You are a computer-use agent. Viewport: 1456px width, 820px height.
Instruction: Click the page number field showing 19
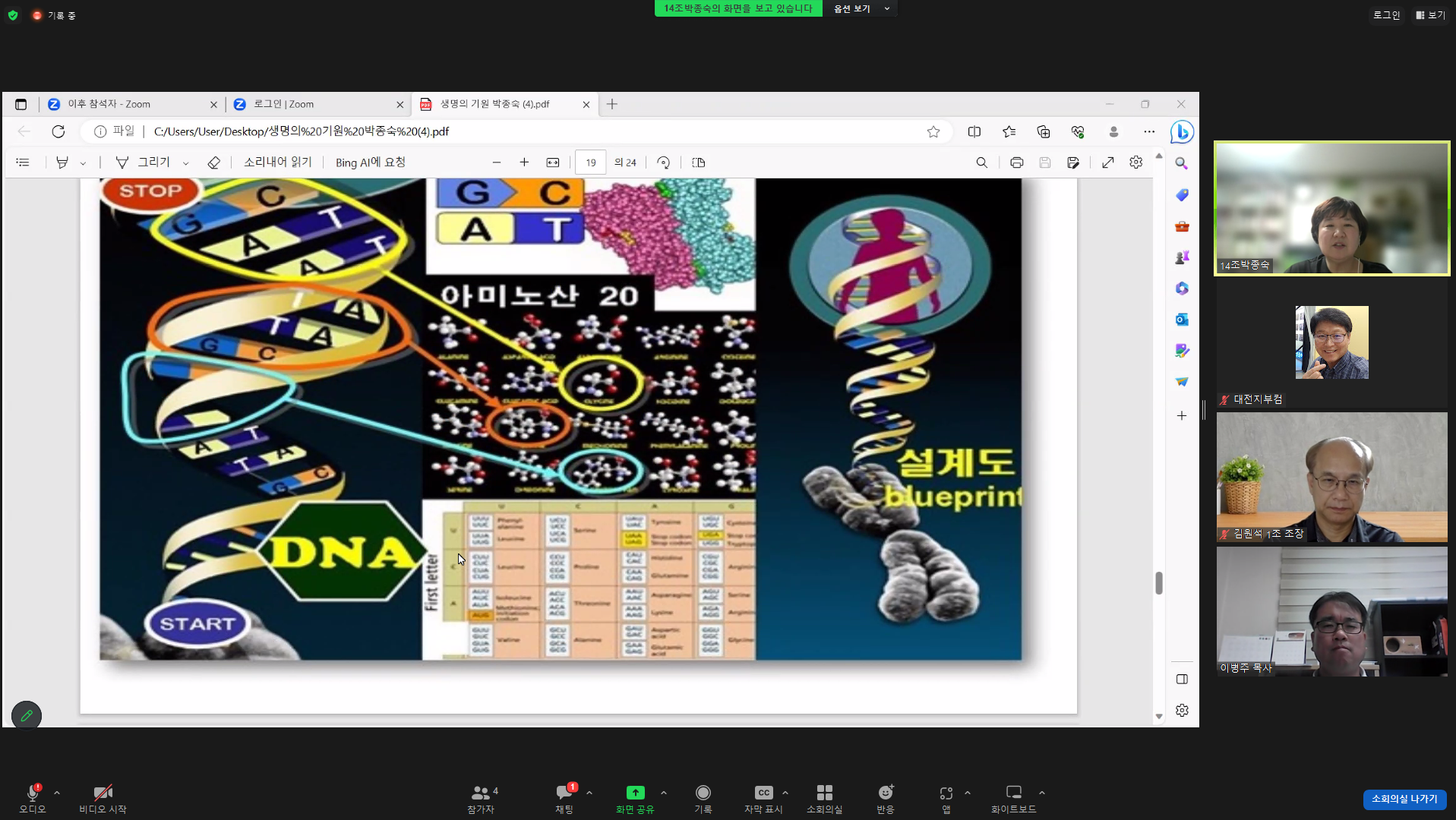tap(591, 162)
